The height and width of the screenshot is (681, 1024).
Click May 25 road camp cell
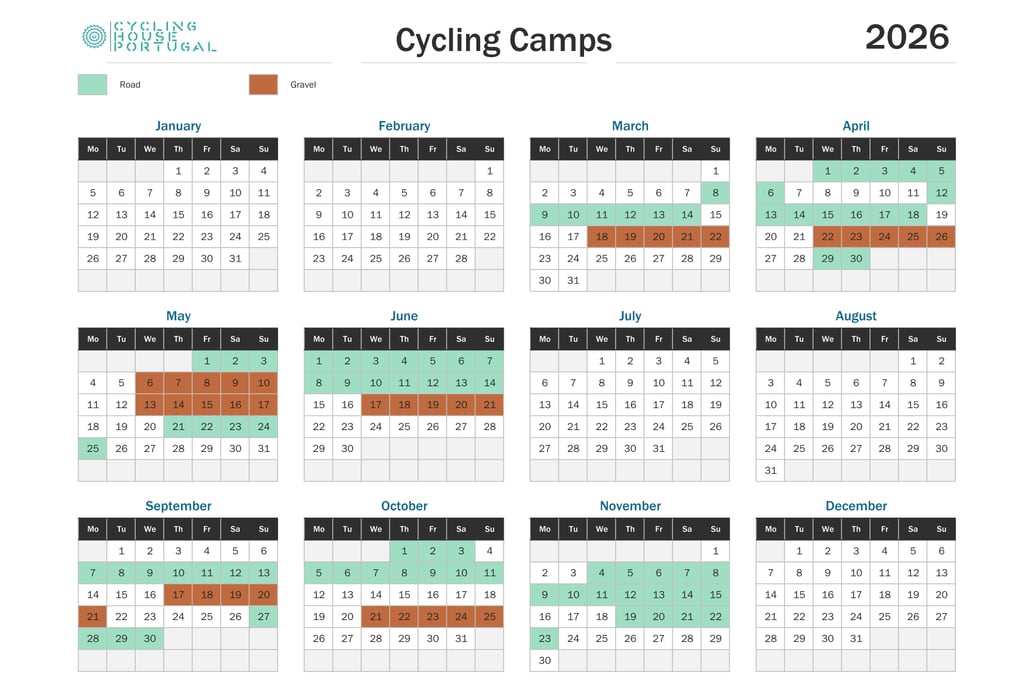pos(93,449)
